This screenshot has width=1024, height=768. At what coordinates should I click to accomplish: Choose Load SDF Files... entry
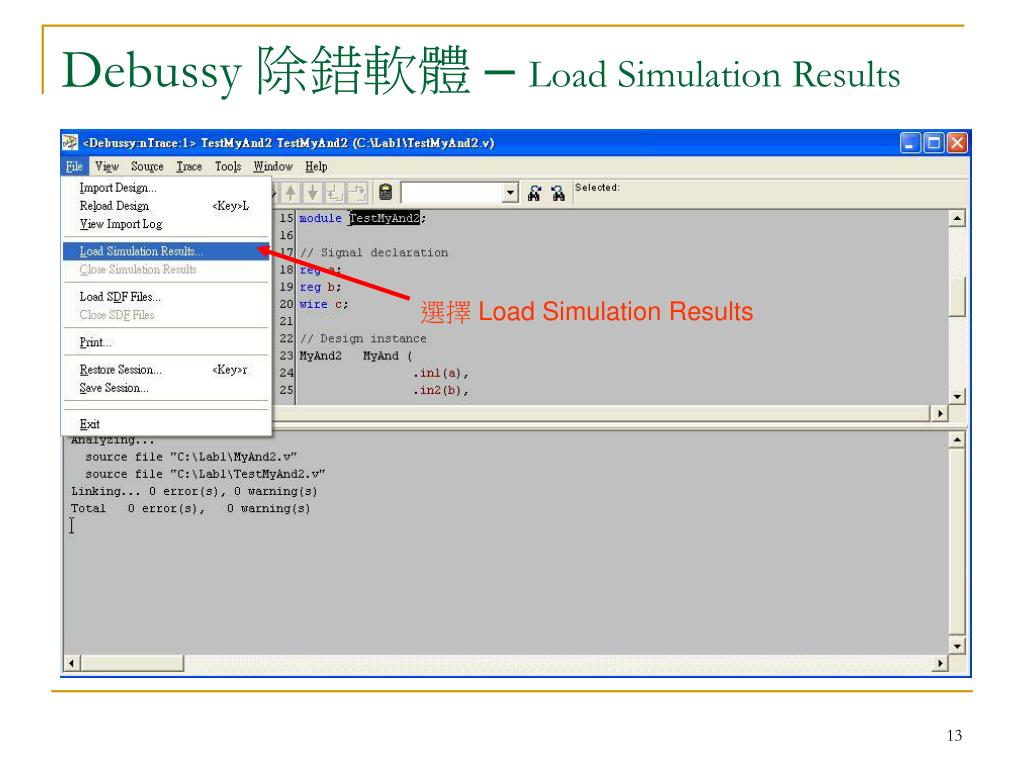pyautogui.click(x=166, y=297)
